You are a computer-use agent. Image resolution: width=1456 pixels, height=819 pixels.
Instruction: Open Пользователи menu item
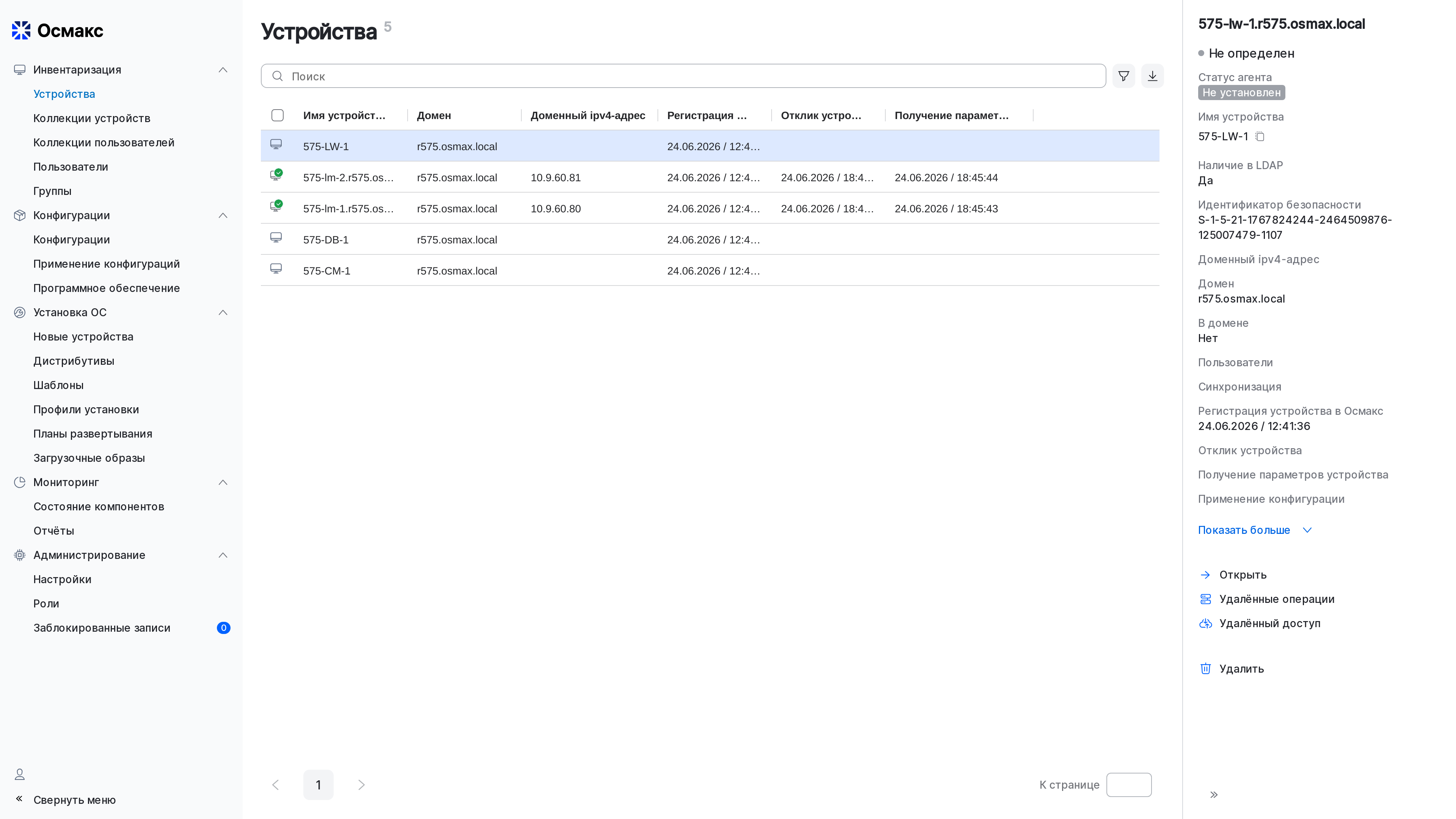pos(71,167)
